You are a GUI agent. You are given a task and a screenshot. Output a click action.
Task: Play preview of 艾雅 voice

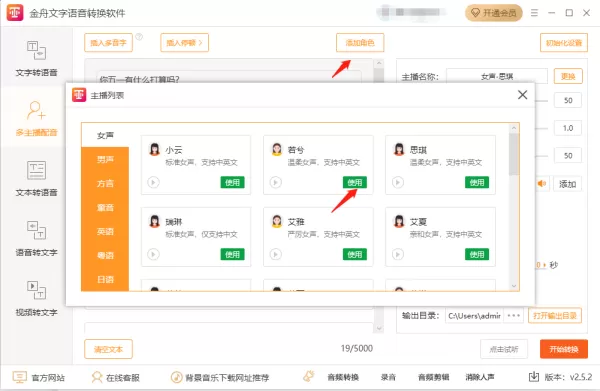coord(276,254)
